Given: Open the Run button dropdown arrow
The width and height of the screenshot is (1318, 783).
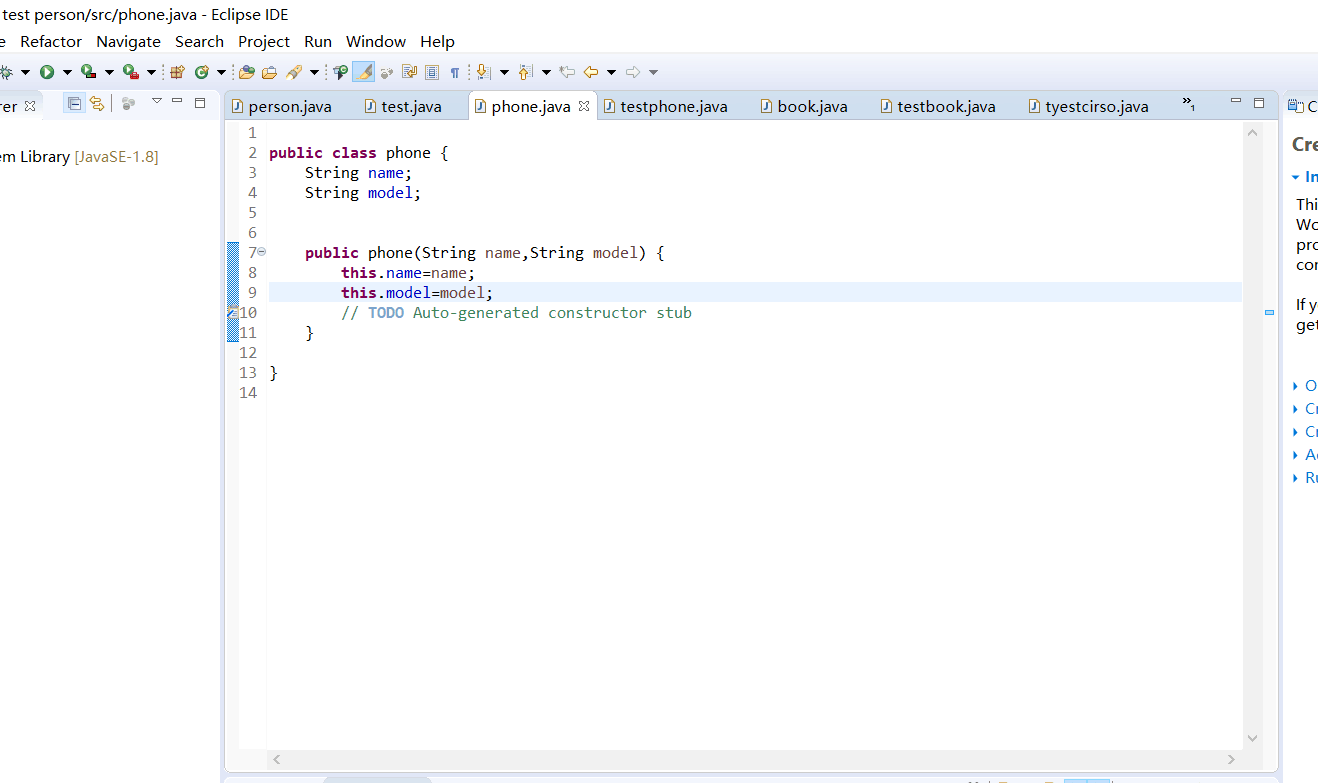Looking at the screenshot, I should click(67, 72).
